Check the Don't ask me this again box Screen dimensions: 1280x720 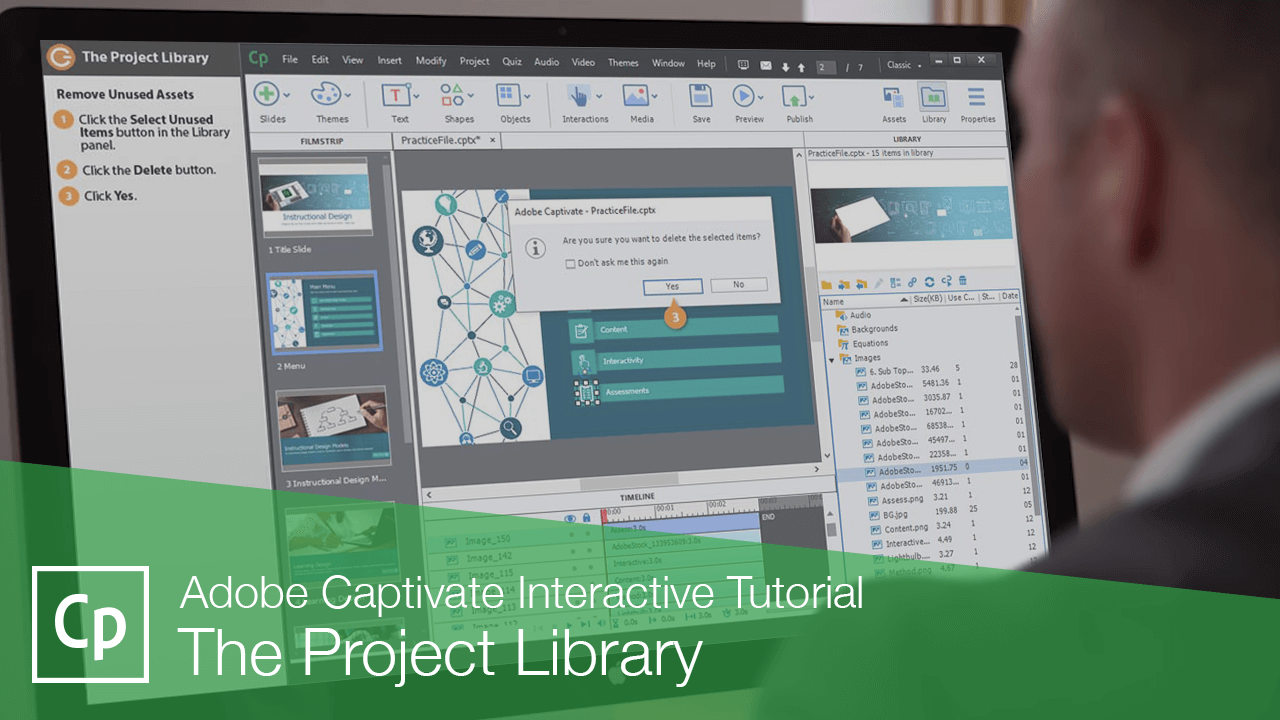[x=570, y=263]
